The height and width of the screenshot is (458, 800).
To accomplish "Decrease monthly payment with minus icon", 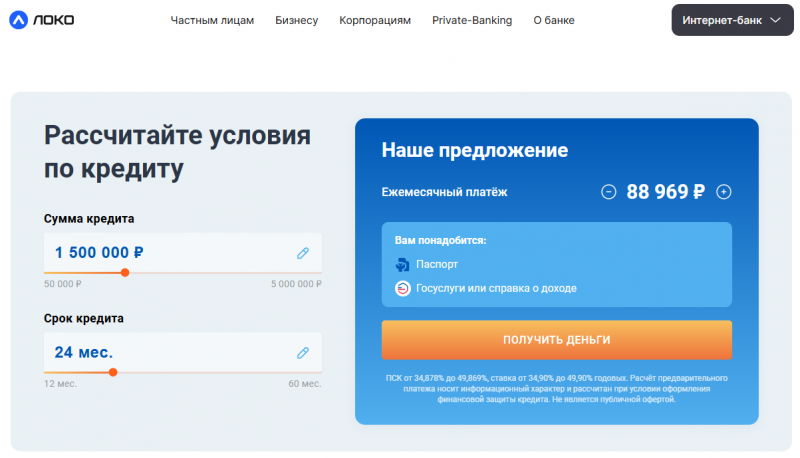I will click(x=608, y=192).
